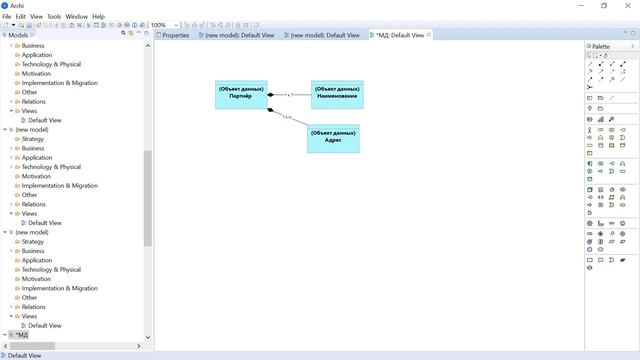The height and width of the screenshot is (360, 640).
Task: Open the New dropdown arrow in toolbar
Action: point(13,25)
